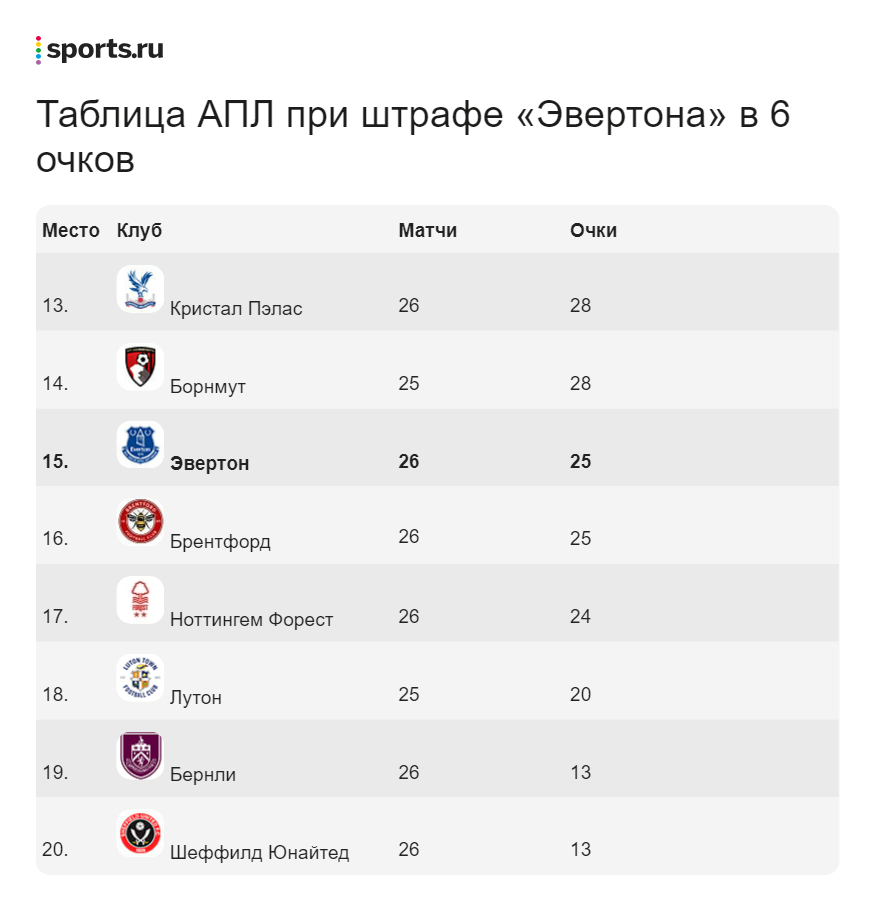This screenshot has height=912, width=876.
Task: Click the Очки column header
Action: [593, 231]
